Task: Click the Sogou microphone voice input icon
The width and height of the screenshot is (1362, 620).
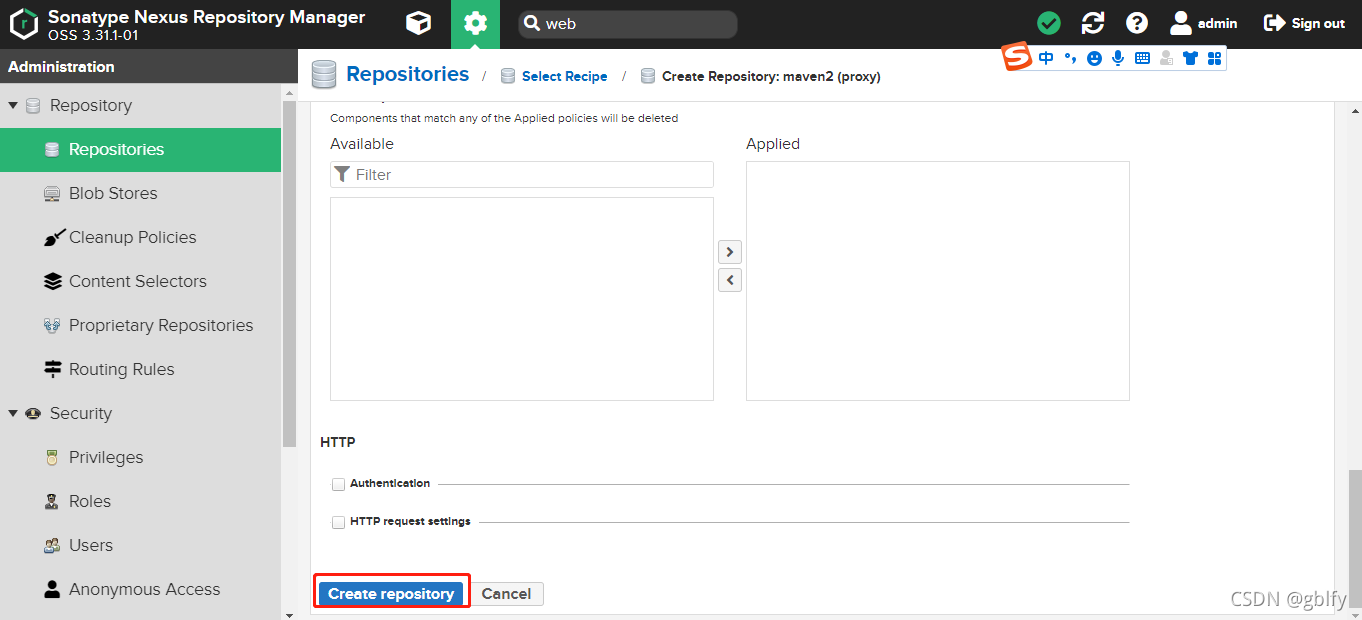Action: point(1118,59)
